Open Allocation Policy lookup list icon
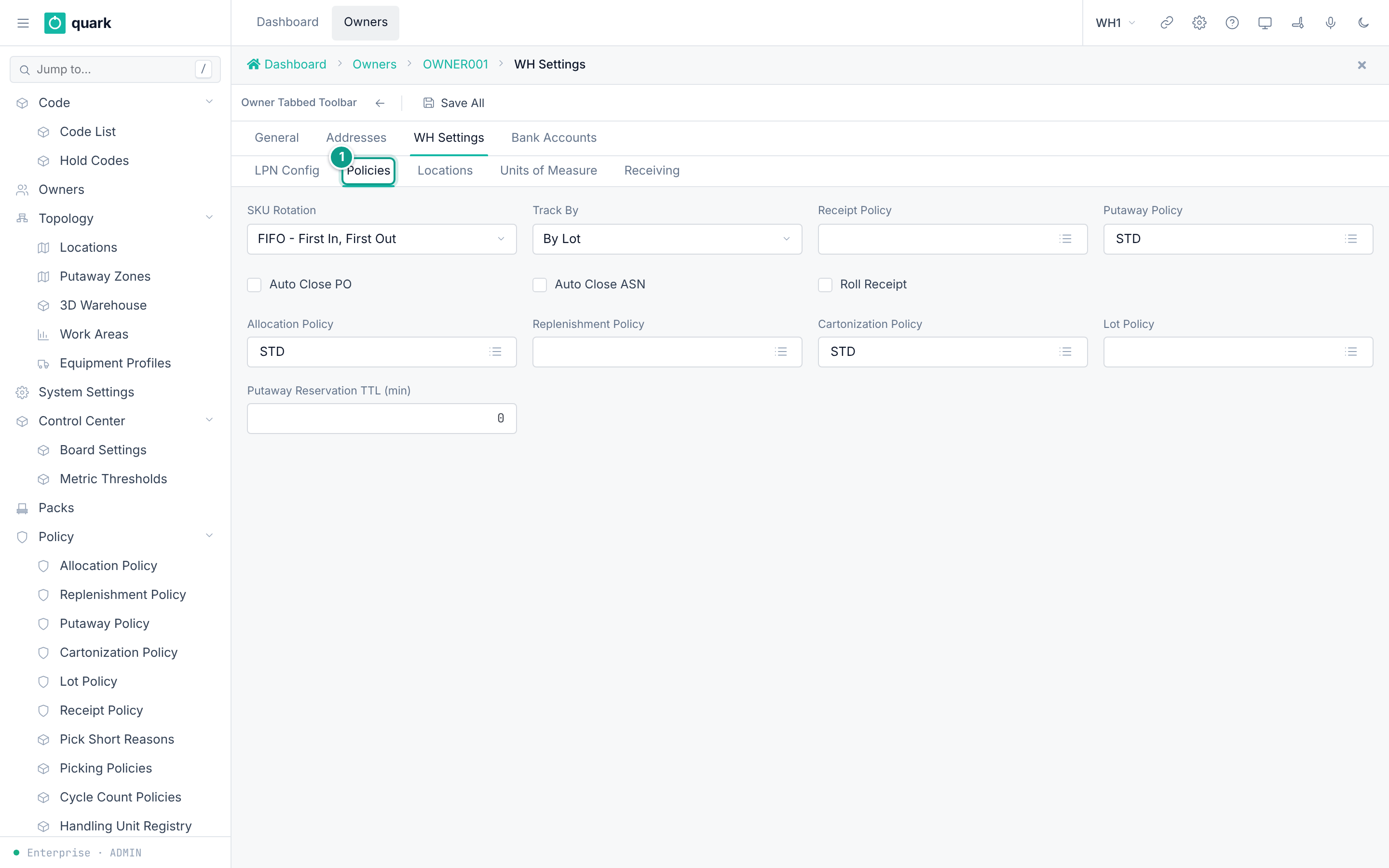This screenshot has width=1389, height=868. click(x=495, y=352)
